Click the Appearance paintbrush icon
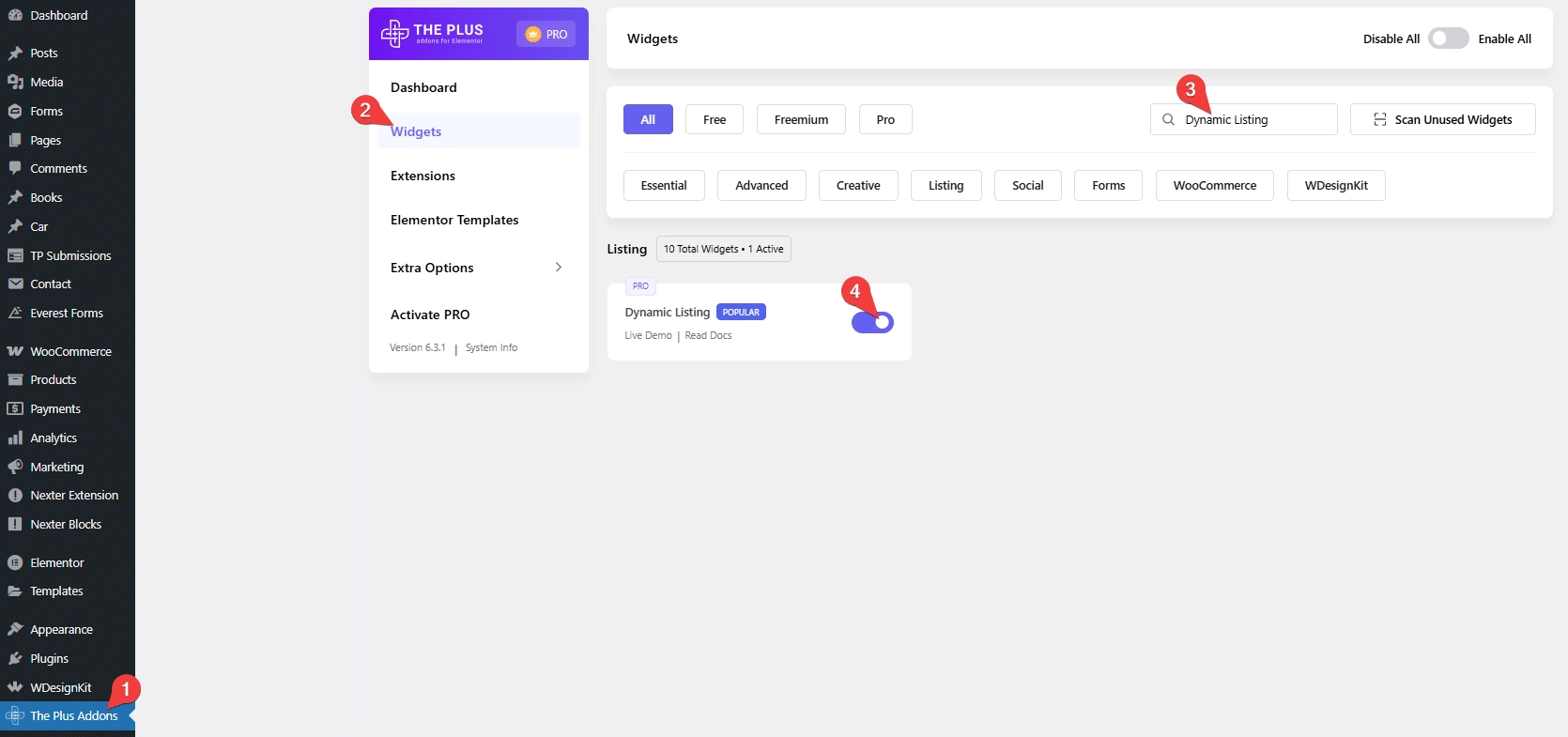Image resolution: width=1568 pixels, height=737 pixels. point(15,629)
